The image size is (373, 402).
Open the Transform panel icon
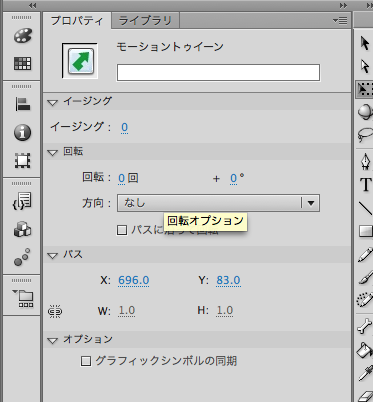point(22,161)
